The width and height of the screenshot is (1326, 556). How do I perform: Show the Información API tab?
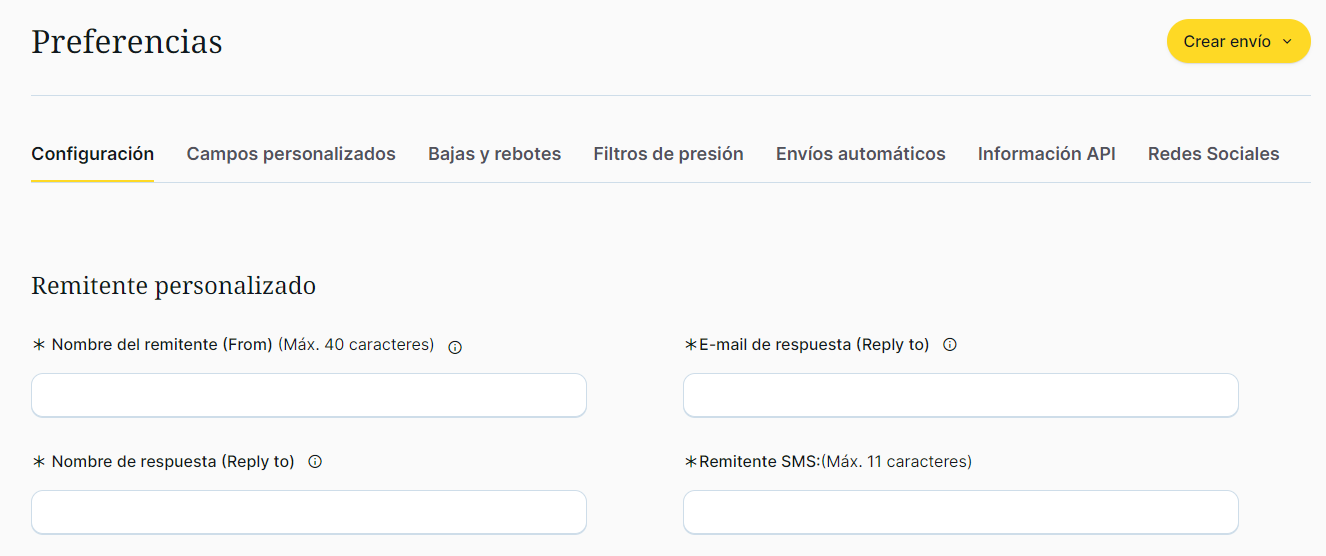coord(1046,154)
